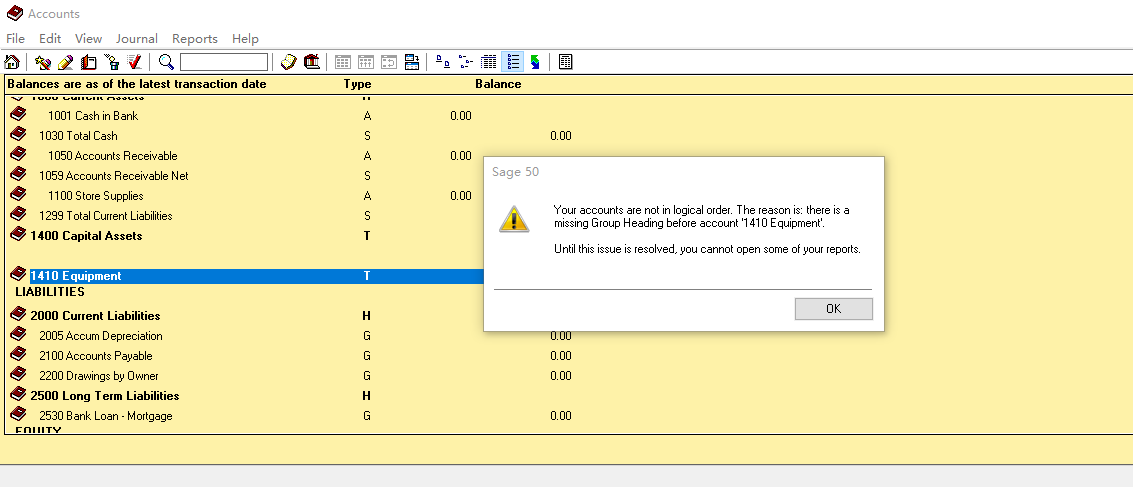Click the latest transaction date column header
The image size is (1133, 487).
(x=137, y=84)
